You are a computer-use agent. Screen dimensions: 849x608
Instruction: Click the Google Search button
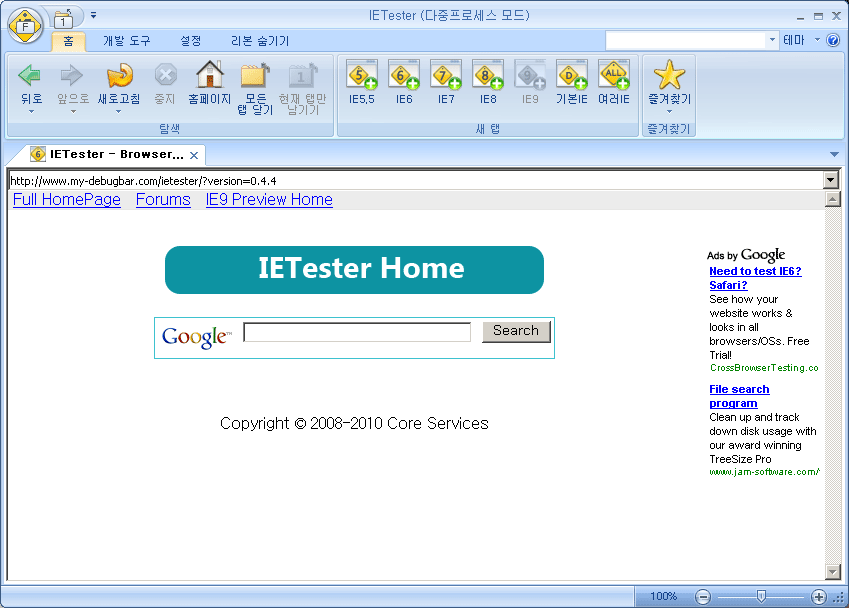point(516,331)
